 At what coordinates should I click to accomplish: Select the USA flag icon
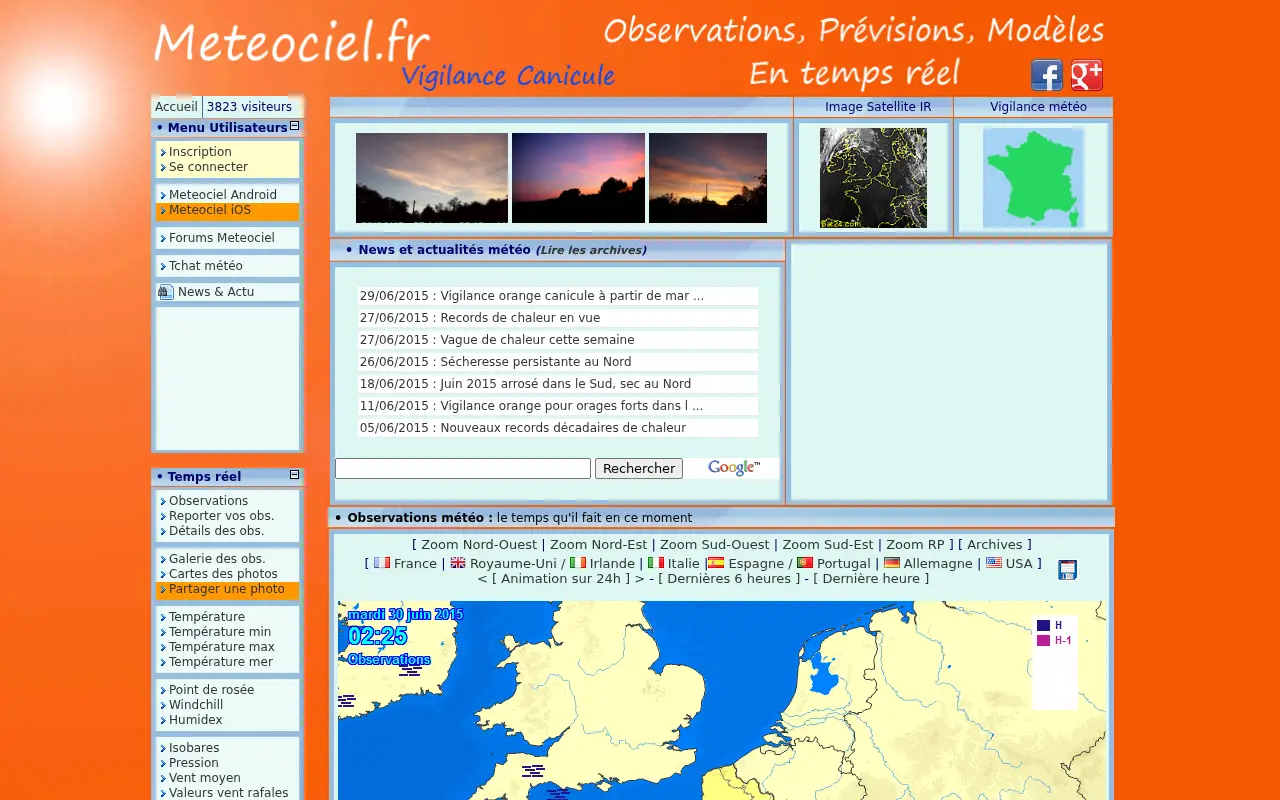pyautogui.click(x=994, y=563)
